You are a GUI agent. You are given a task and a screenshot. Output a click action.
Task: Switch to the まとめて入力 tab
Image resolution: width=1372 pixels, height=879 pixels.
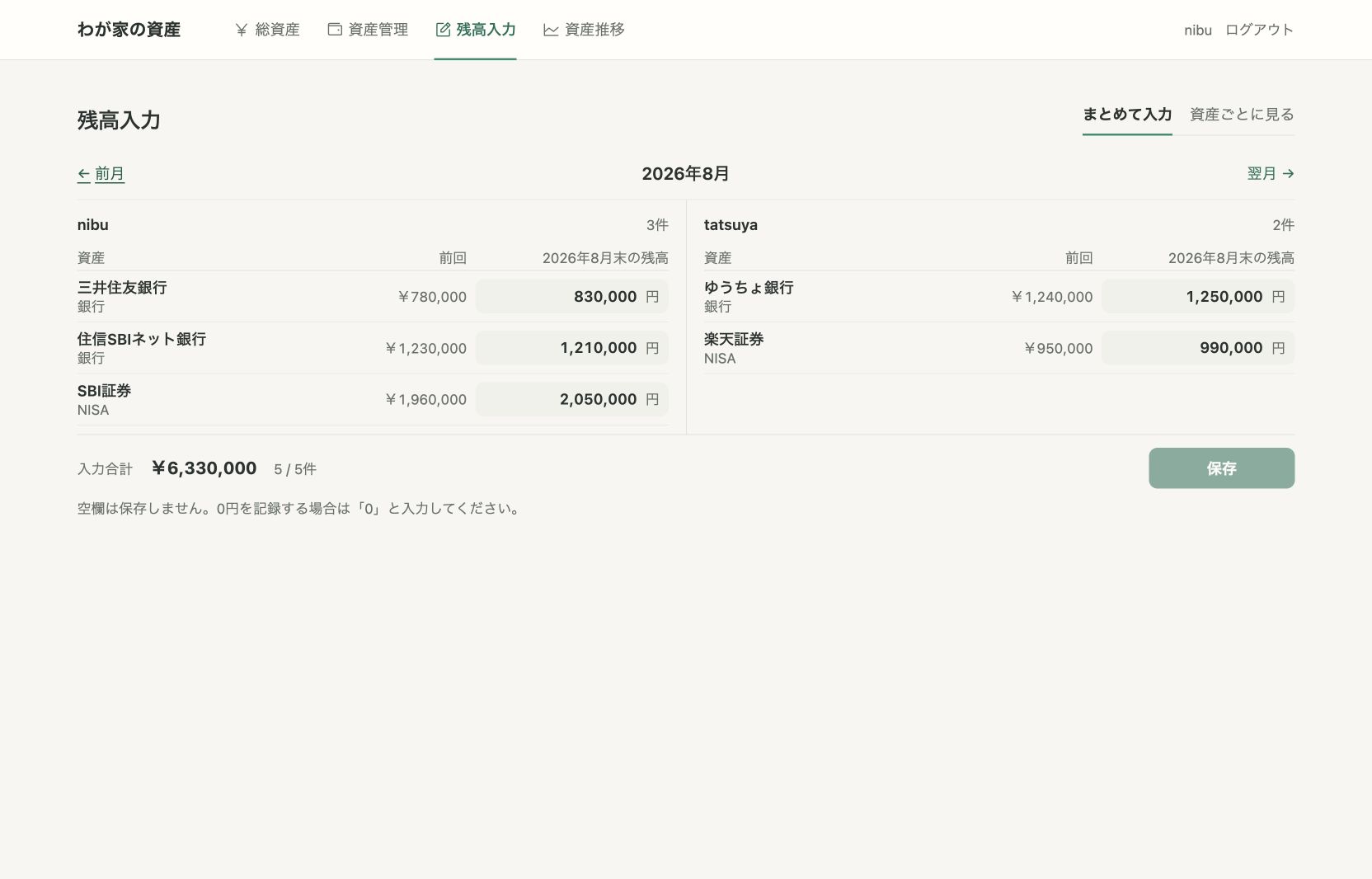pos(1127,115)
